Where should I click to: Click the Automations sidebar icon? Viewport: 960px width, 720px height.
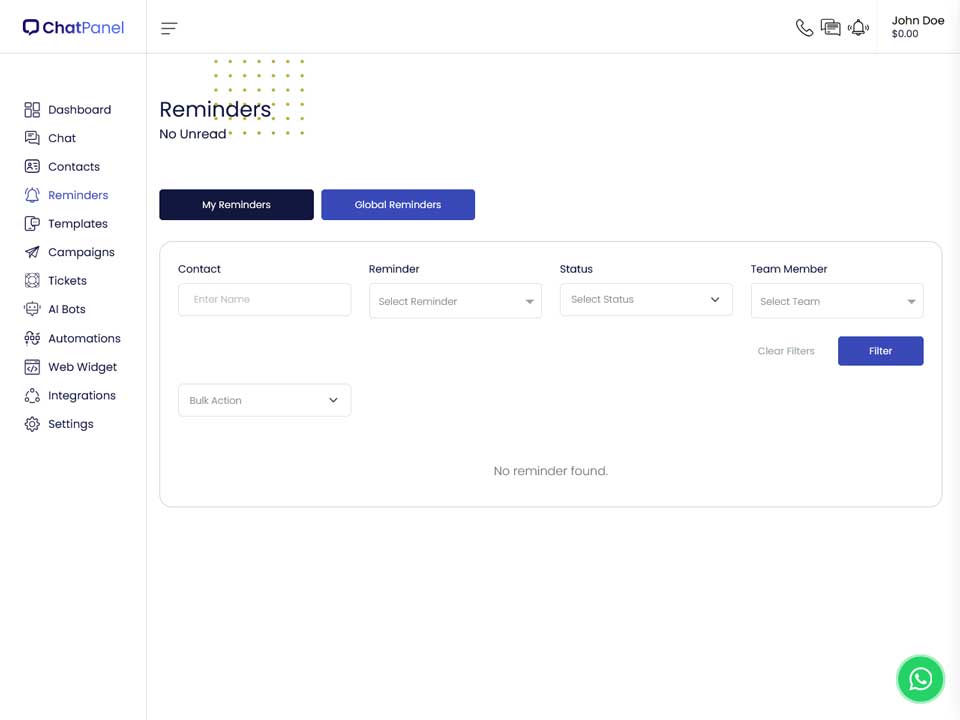pos(32,338)
